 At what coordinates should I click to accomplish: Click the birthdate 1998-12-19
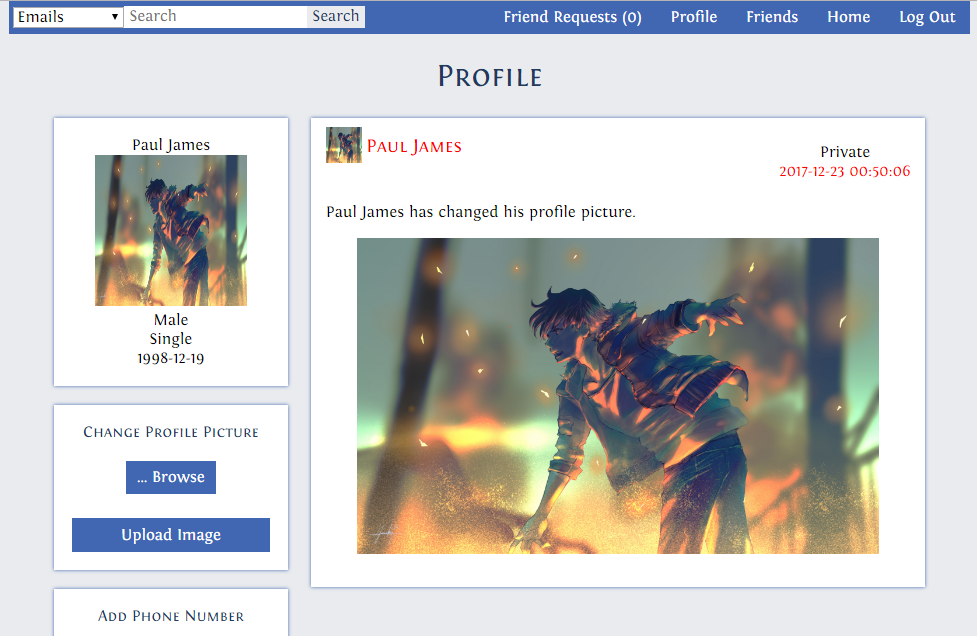(171, 358)
